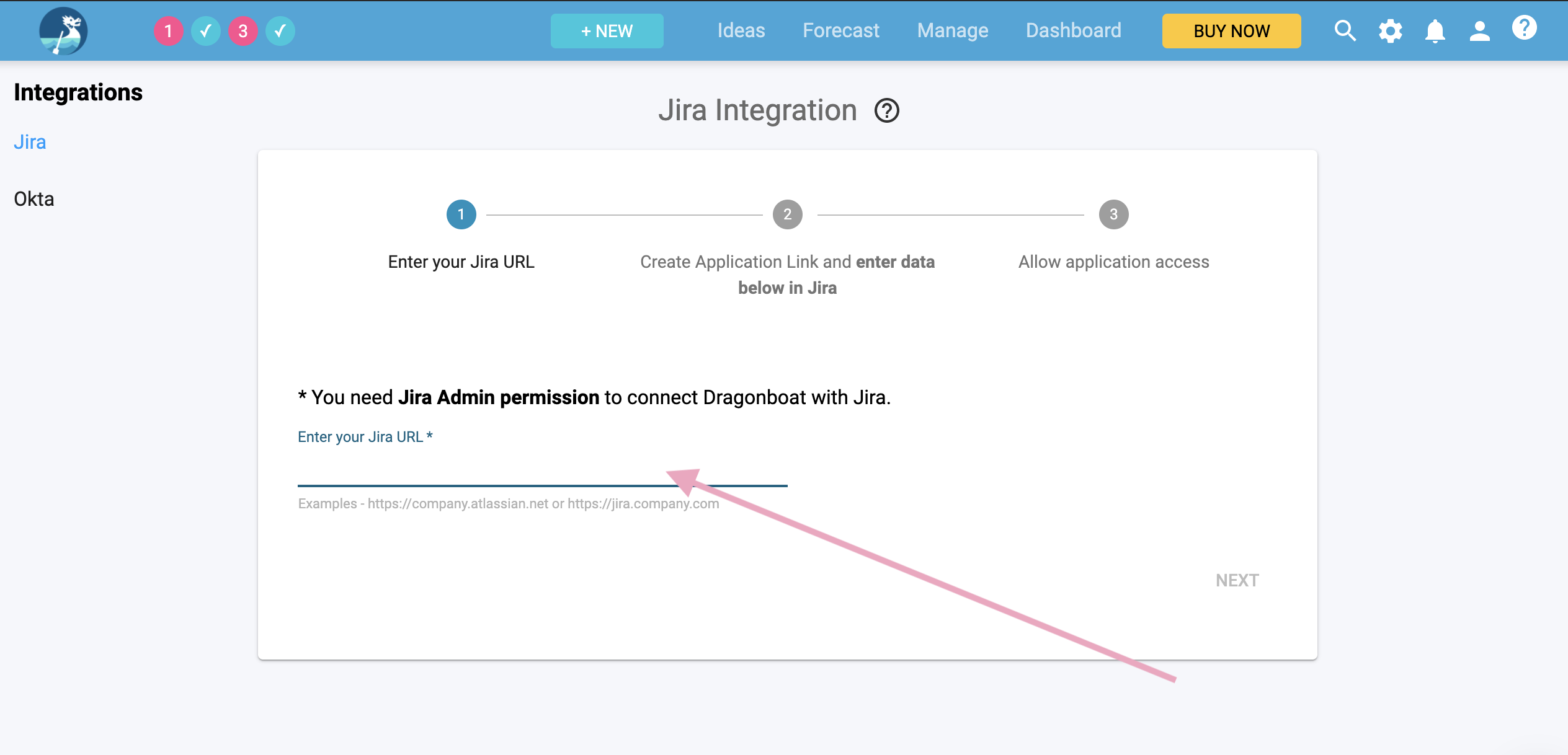
Task: Click stepper circle 3 Allow application access
Action: 1113,214
